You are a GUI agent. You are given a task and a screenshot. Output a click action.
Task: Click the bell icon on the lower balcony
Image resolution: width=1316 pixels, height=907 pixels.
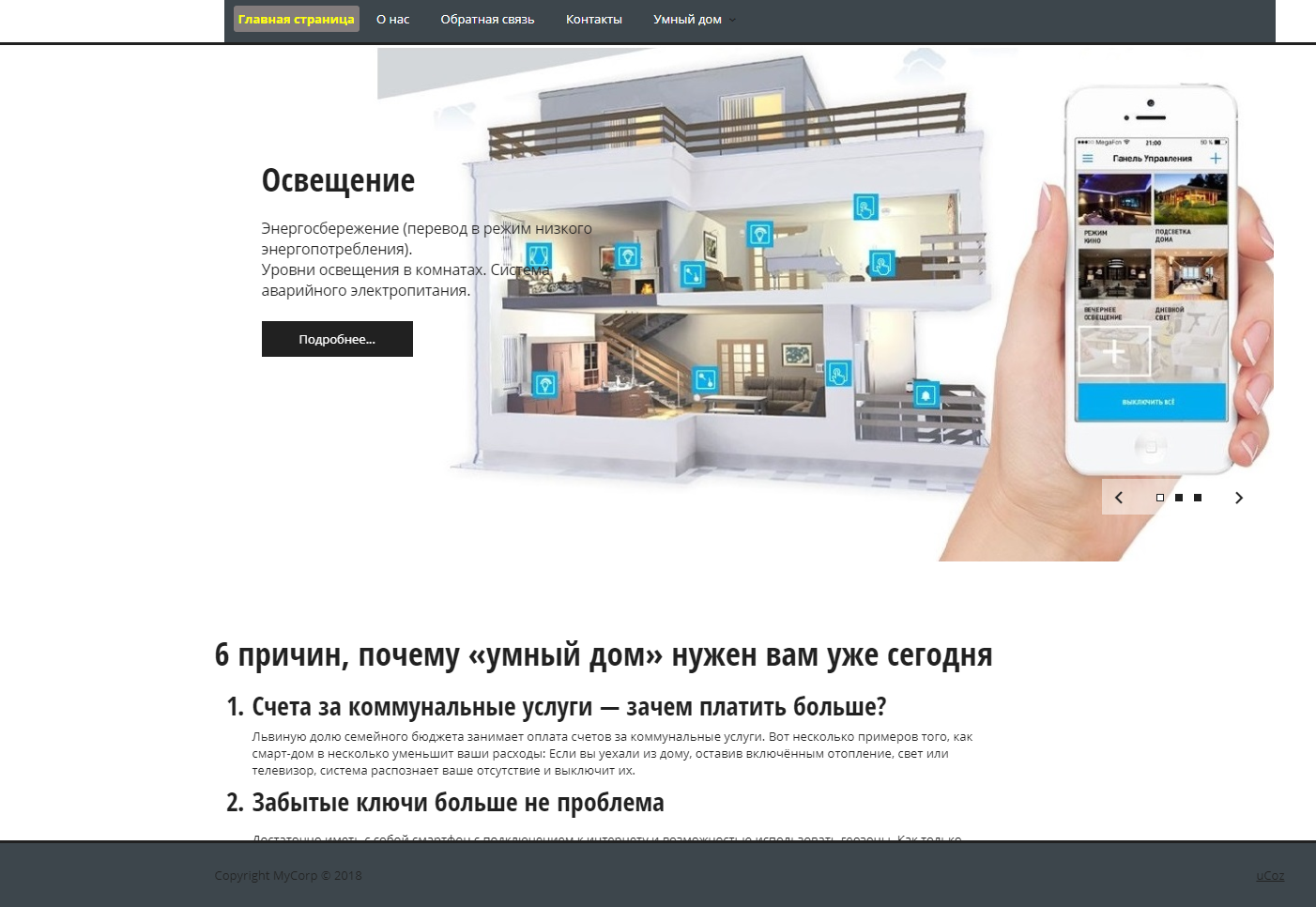[x=926, y=395]
